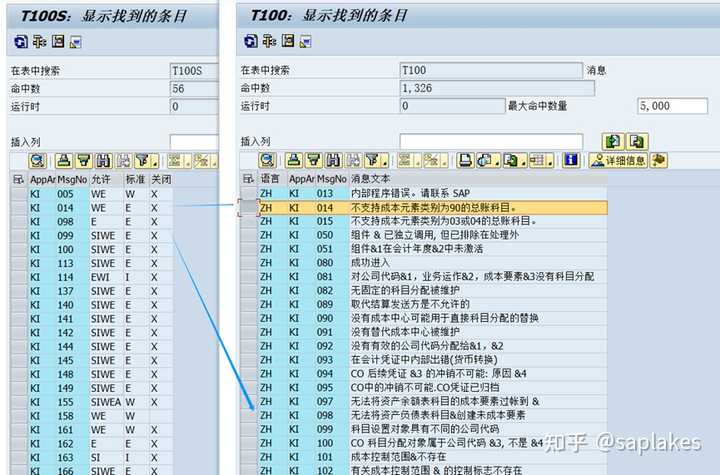Image resolution: width=720 pixels, height=475 pixels.
Task: Click the blue information icon in T100 toolbar
Action: pos(571,160)
